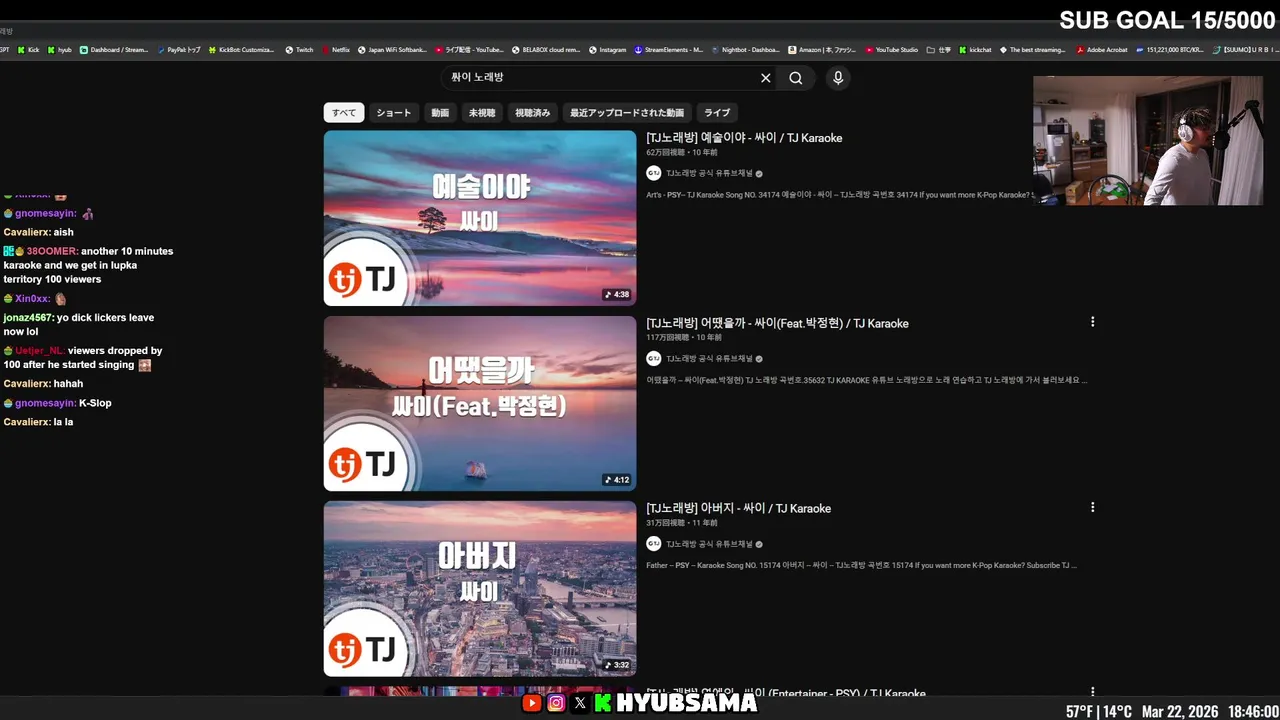Open TJ노래방 channel name under 예술이야
The height and width of the screenshot is (720, 1280).
pyautogui.click(x=710, y=174)
